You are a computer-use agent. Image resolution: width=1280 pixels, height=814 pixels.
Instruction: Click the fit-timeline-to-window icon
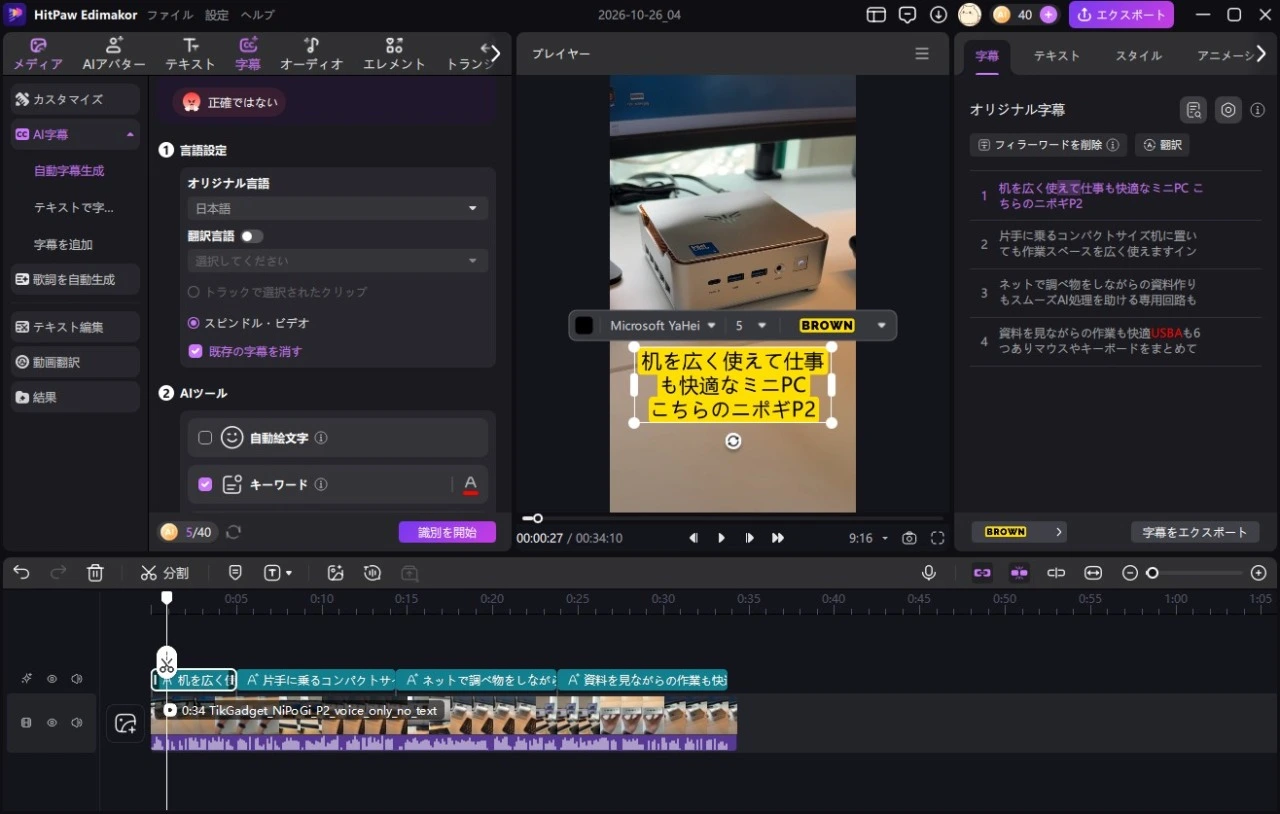click(1093, 573)
